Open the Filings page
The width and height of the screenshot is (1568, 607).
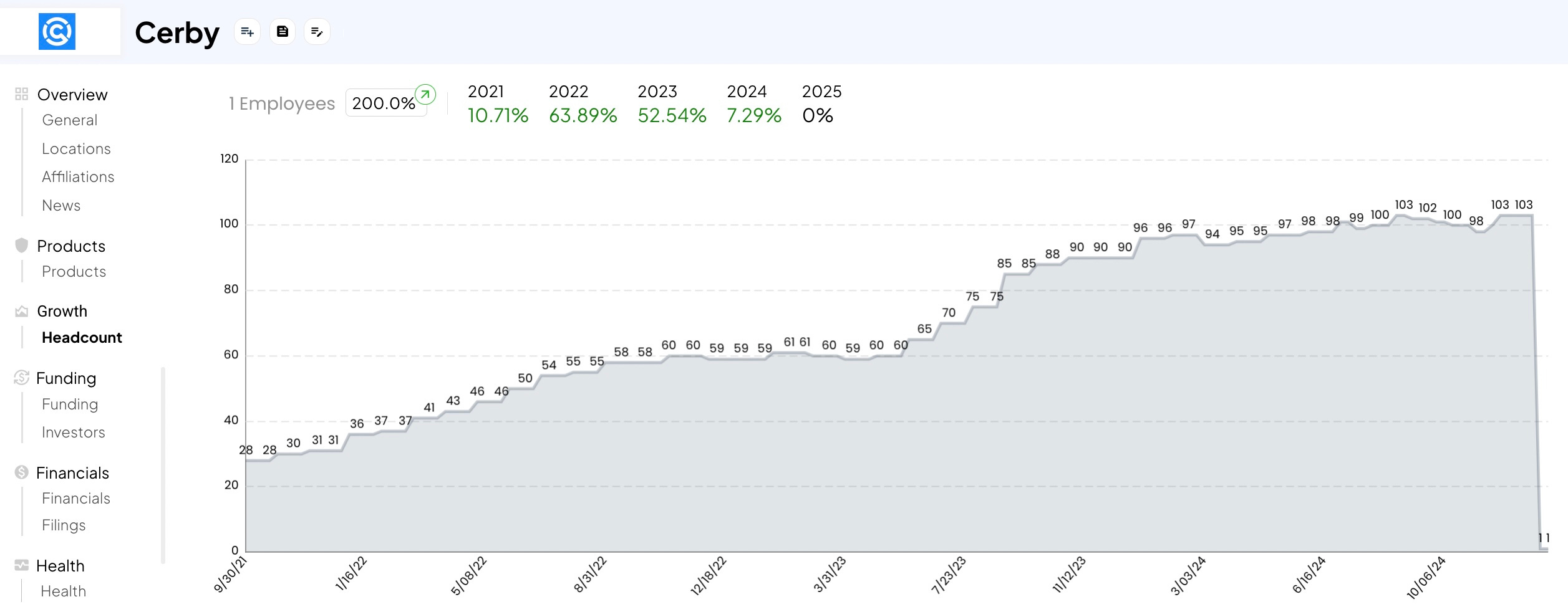coord(64,525)
